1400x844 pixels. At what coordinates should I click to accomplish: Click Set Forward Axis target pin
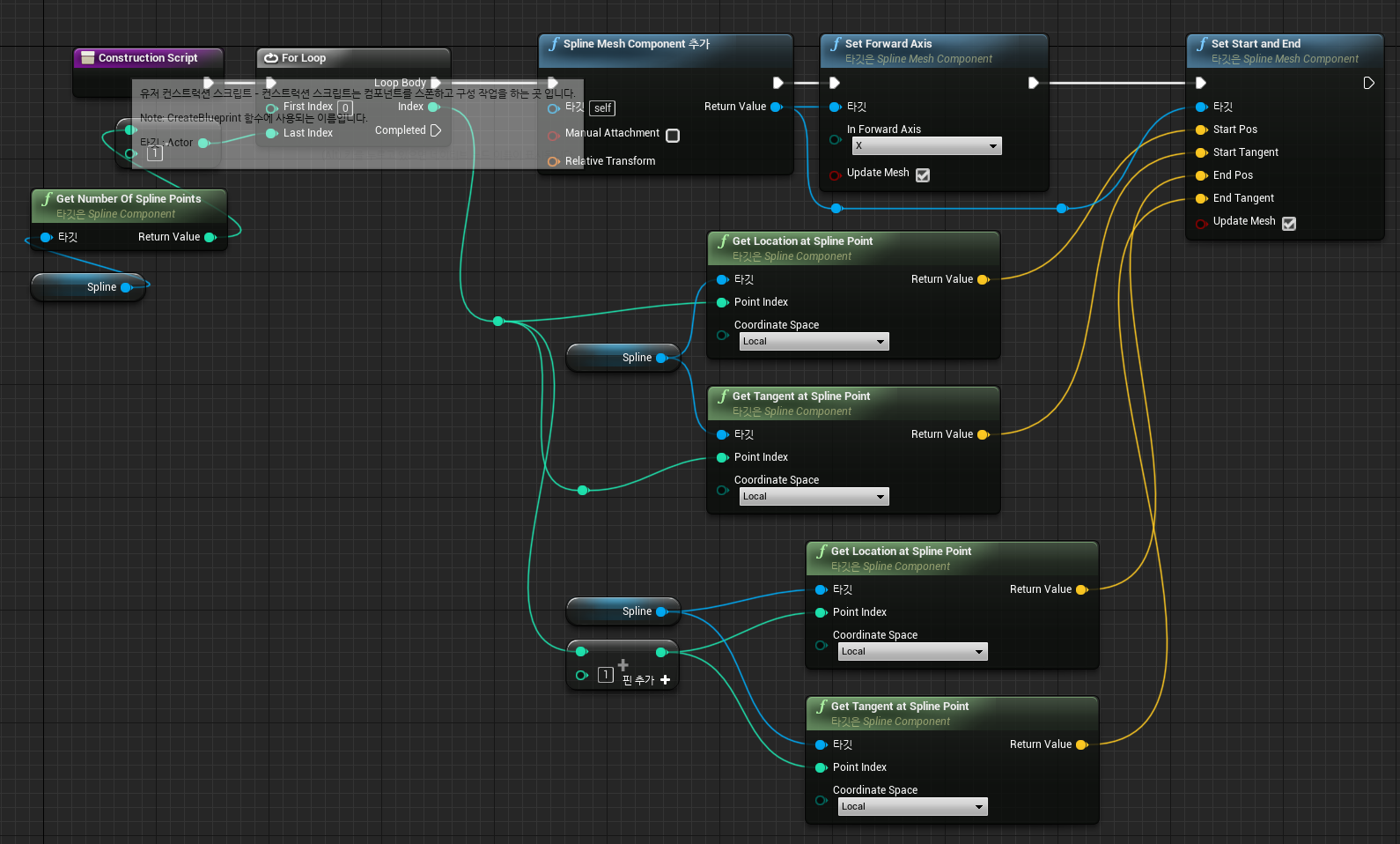(836, 107)
